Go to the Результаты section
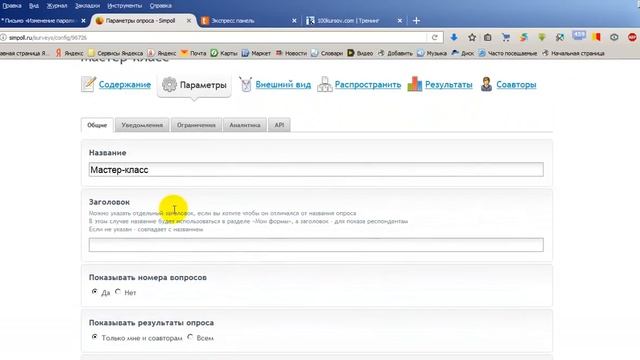640x360 pixels. (449, 84)
